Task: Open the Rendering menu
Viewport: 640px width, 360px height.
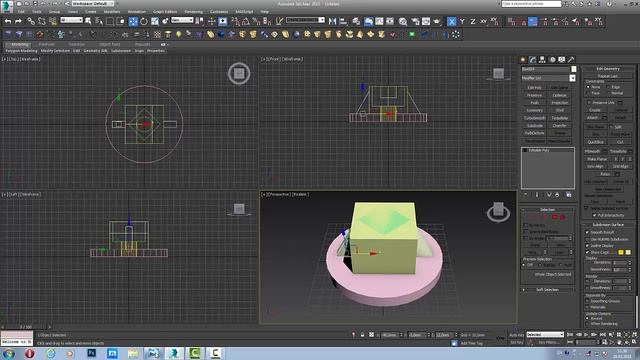Action: (193, 11)
